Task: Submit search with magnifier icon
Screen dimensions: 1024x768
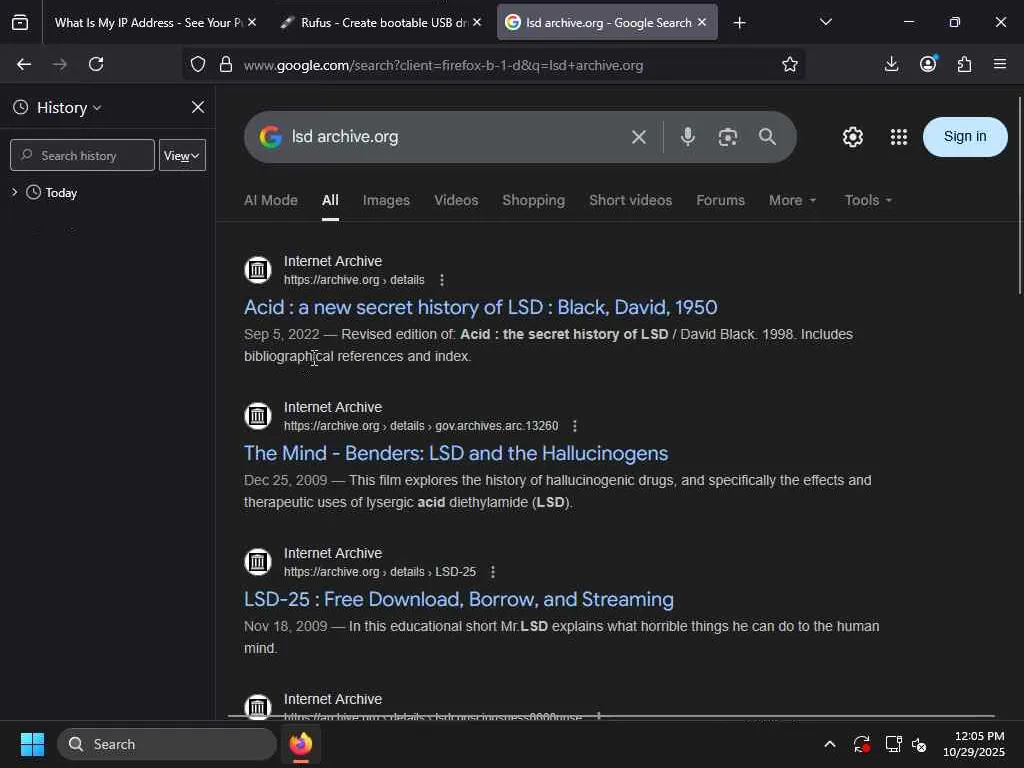Action: click(x=767, y=136)
